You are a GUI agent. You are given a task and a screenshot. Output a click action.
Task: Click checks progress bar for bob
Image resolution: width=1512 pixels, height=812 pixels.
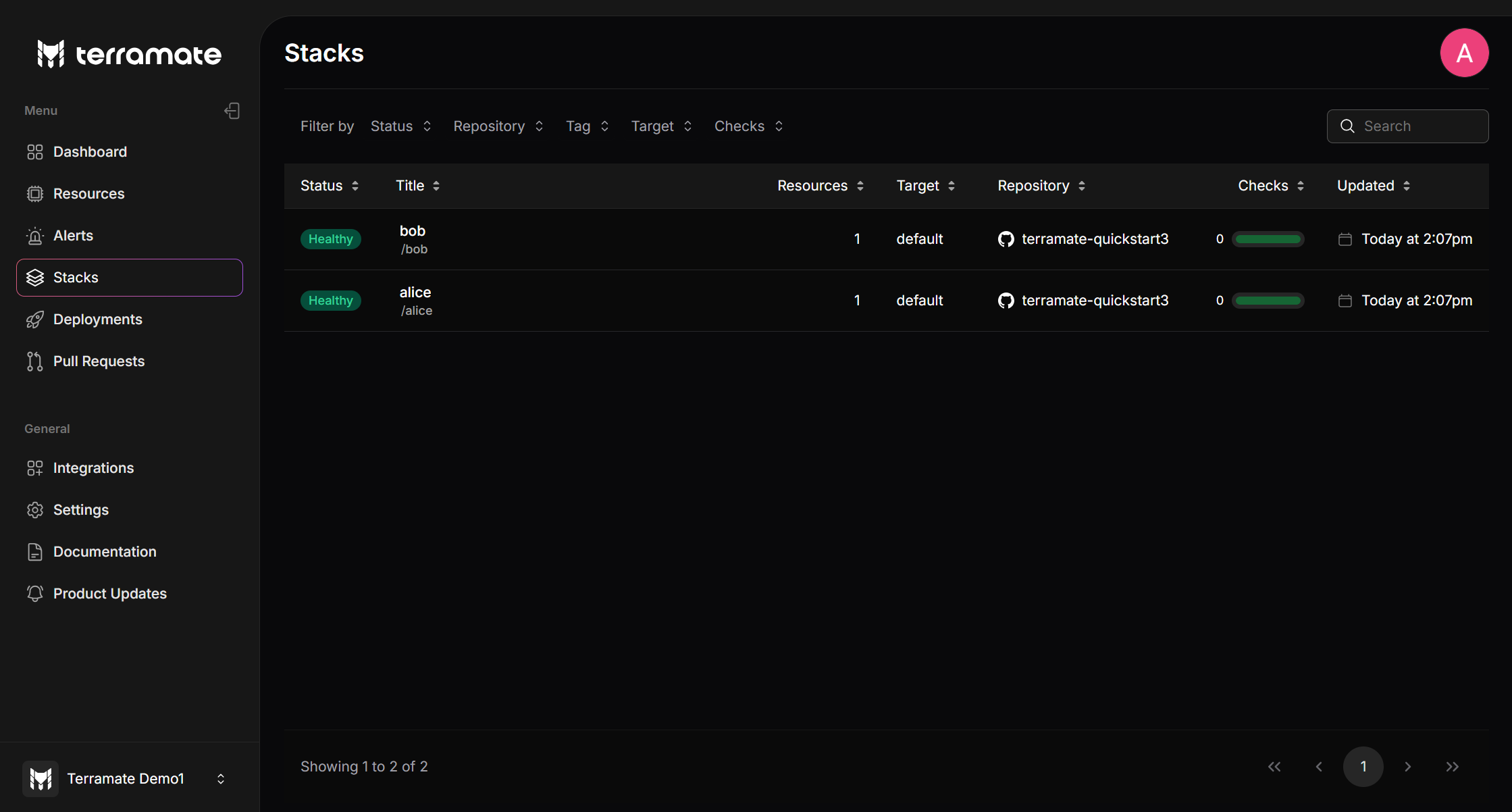pyautogui.click(x=1268, y=239)
